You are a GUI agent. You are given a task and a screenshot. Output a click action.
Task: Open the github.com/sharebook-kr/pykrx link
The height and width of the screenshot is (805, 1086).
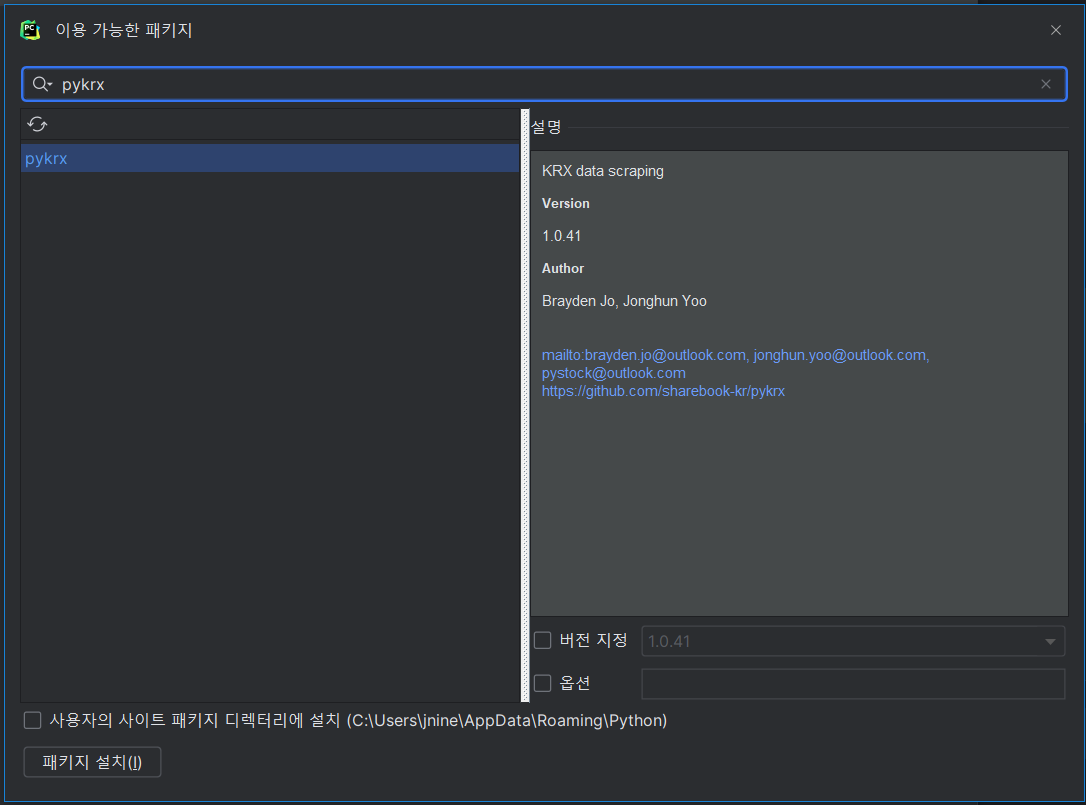pos(664,391)
